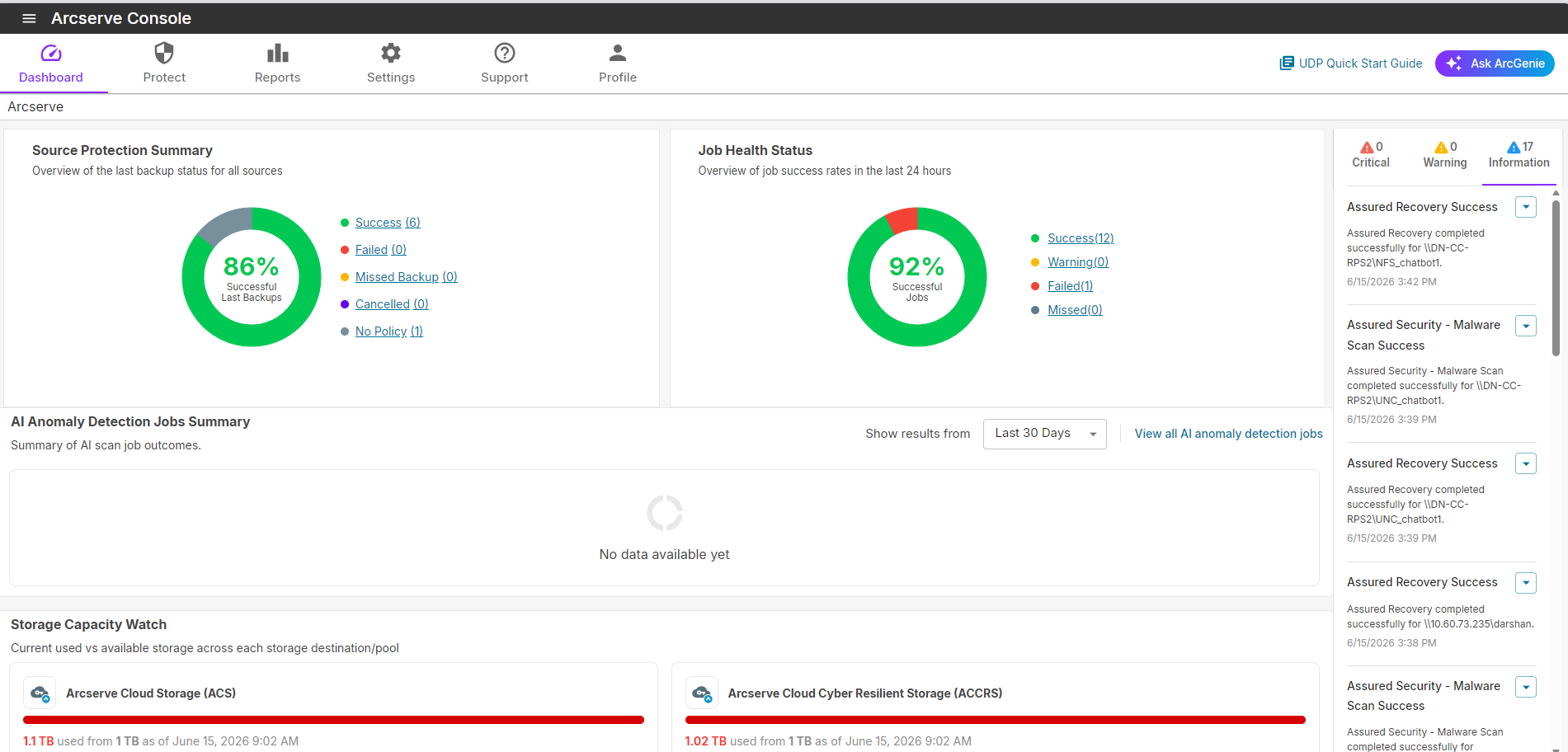Open the Profile person icon
1568x752 pixels.
[618, 53]
